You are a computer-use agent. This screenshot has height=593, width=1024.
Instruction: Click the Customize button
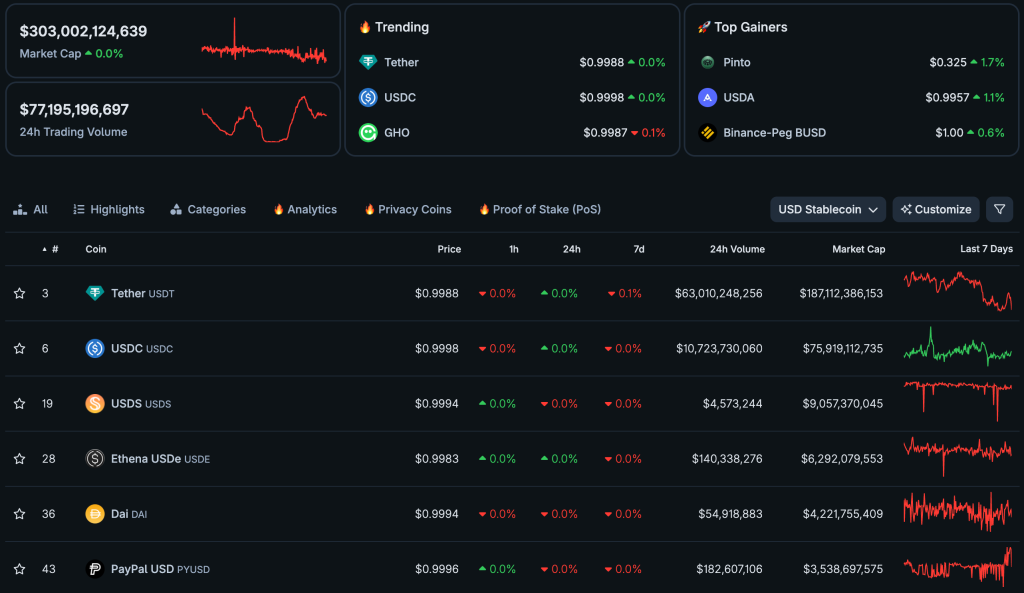935,209
